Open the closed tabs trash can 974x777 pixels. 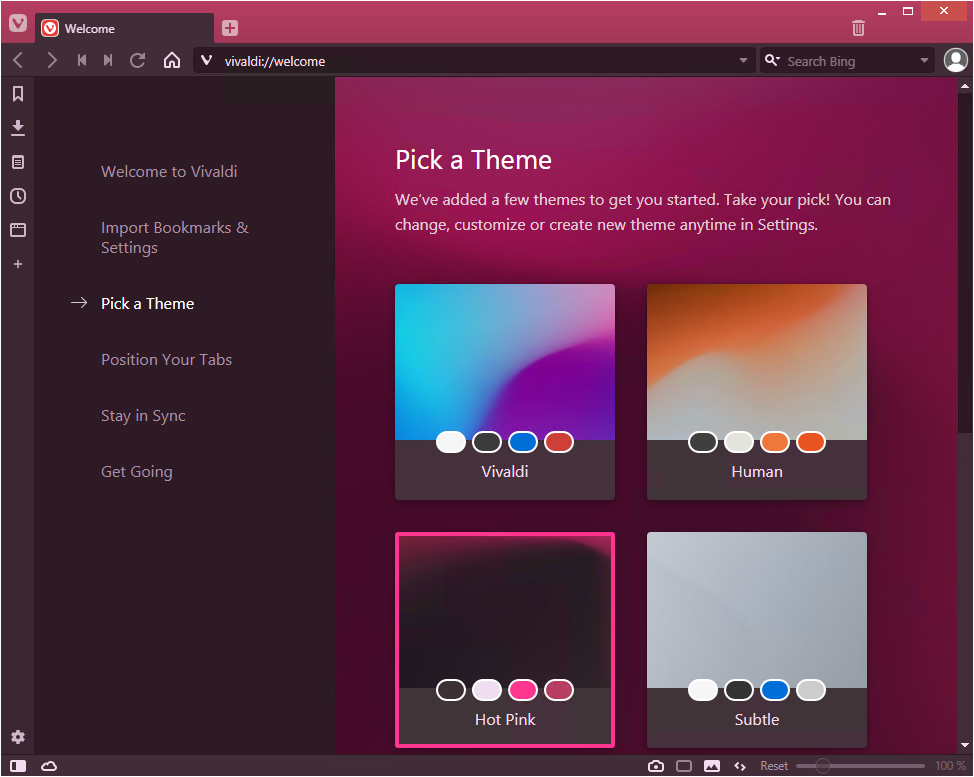click(x=858, y=28)
